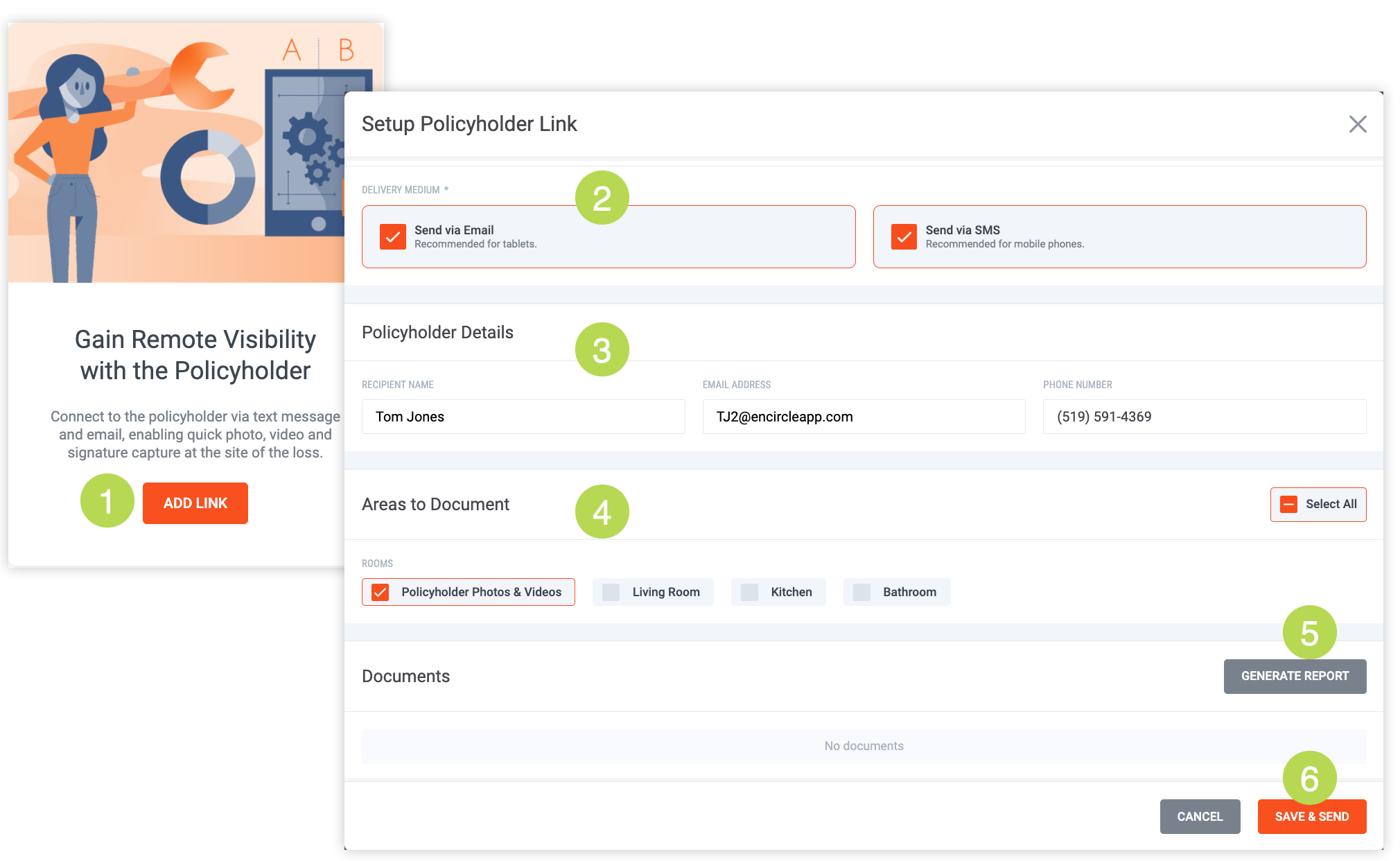Click the green step 6 badge
1400x861 pixels.
point(1309,777)
